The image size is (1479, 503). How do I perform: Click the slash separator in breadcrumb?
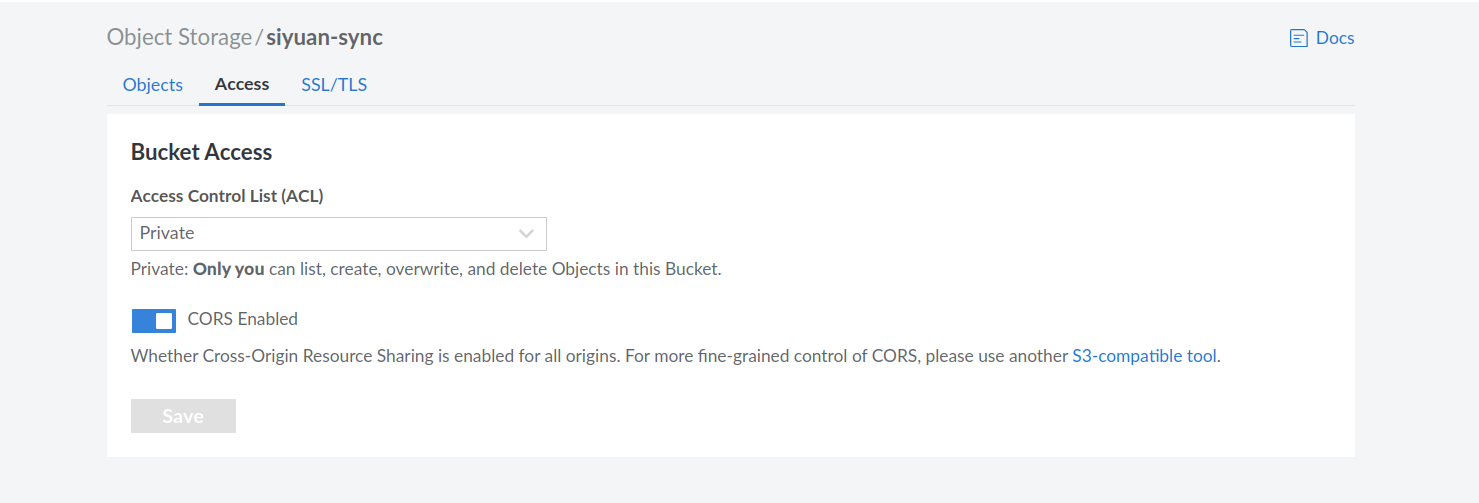259,38
